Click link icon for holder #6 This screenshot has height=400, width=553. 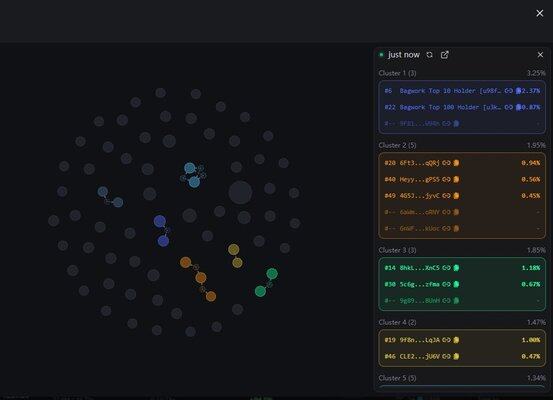(509, 91)
